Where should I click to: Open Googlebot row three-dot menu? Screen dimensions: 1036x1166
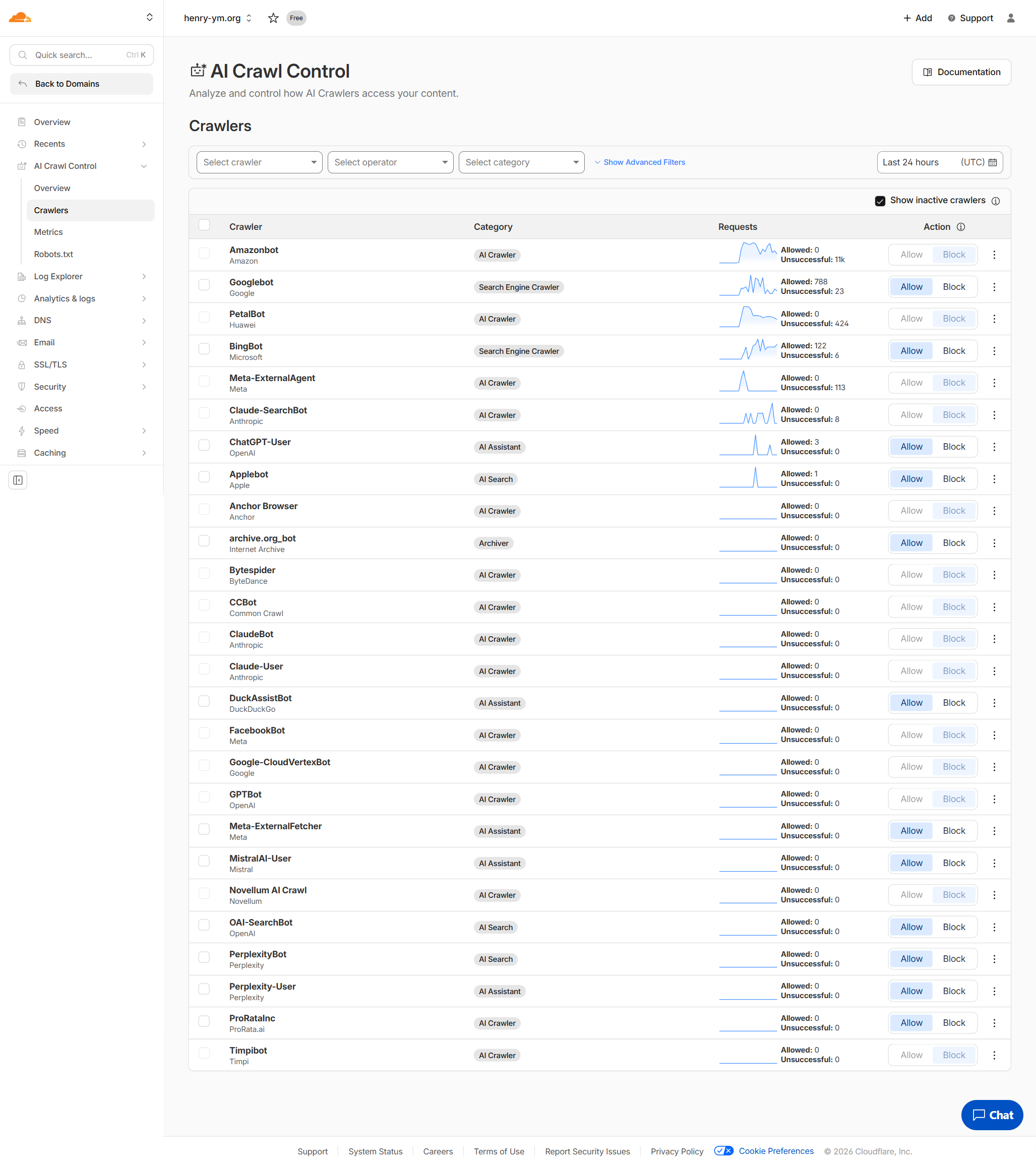[x=994, y=287]
